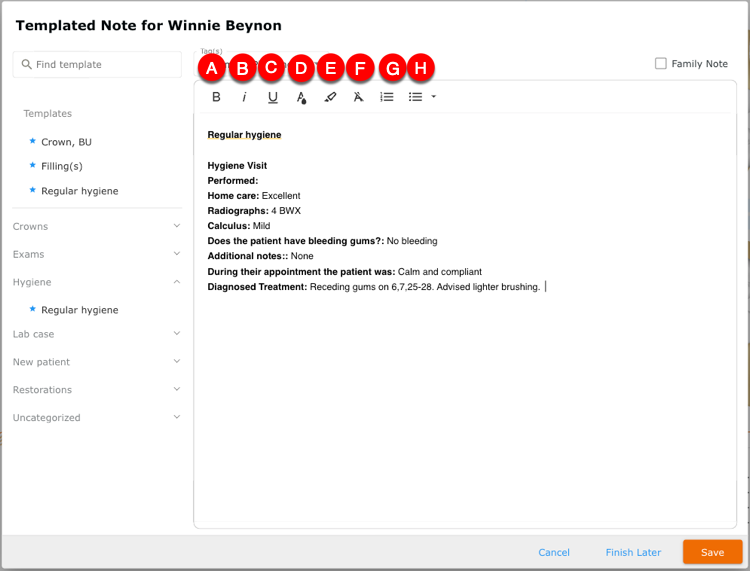Select the highlighter tool
Image resolution: width=750 pixels, height=571 pixels.
pyautogui.click(x=330, y=97)
